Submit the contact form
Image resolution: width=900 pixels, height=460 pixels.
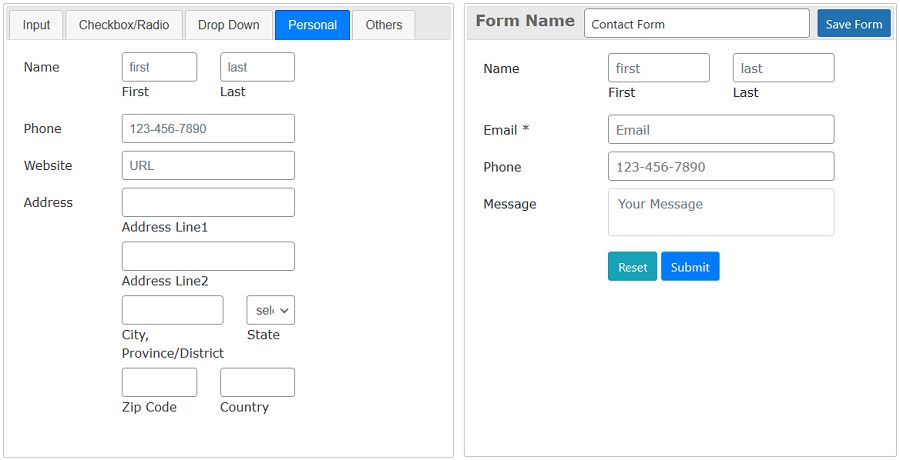pos(689,267)
